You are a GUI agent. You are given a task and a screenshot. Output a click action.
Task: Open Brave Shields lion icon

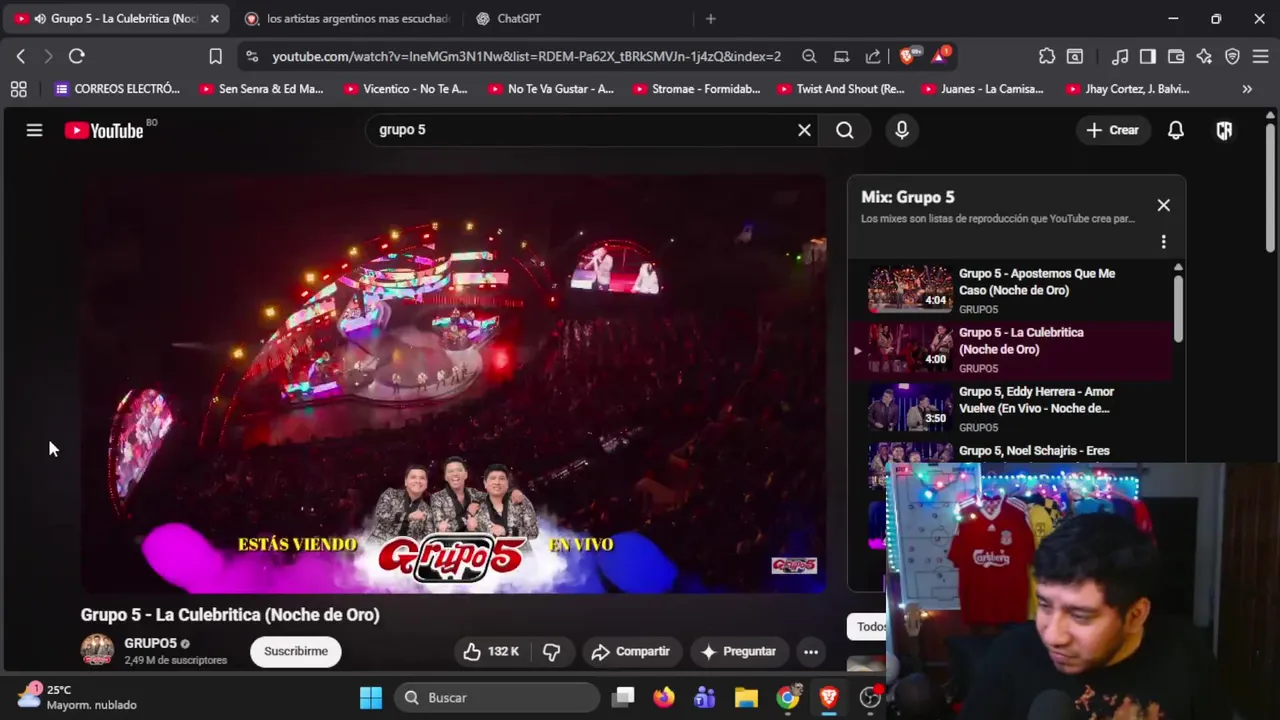tap(907, 57)
